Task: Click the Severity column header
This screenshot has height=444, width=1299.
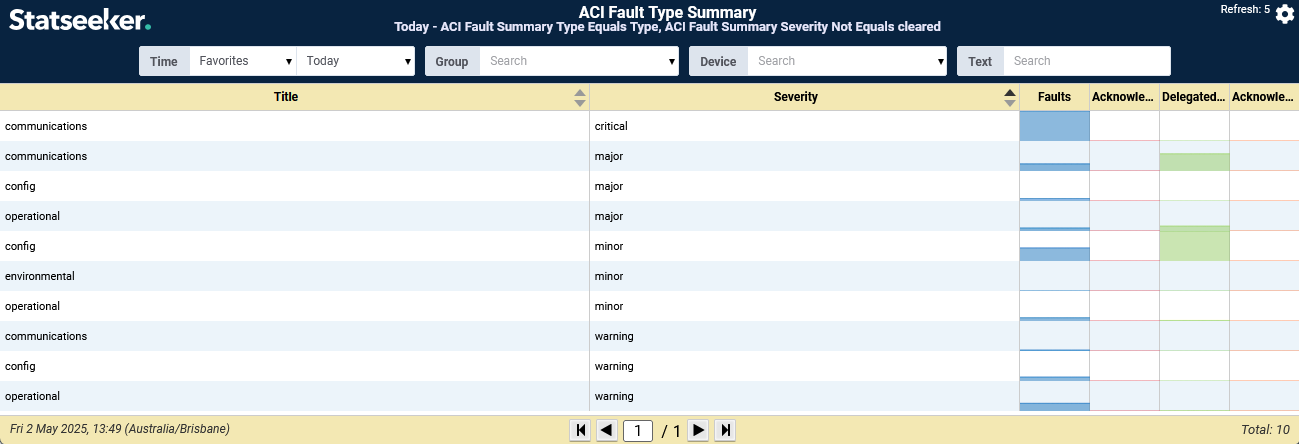Action: [796, 97]
